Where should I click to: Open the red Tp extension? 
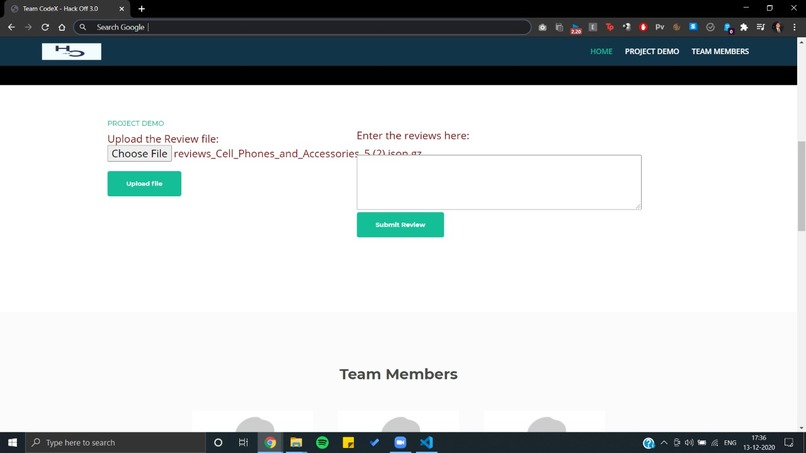[610, 27]
